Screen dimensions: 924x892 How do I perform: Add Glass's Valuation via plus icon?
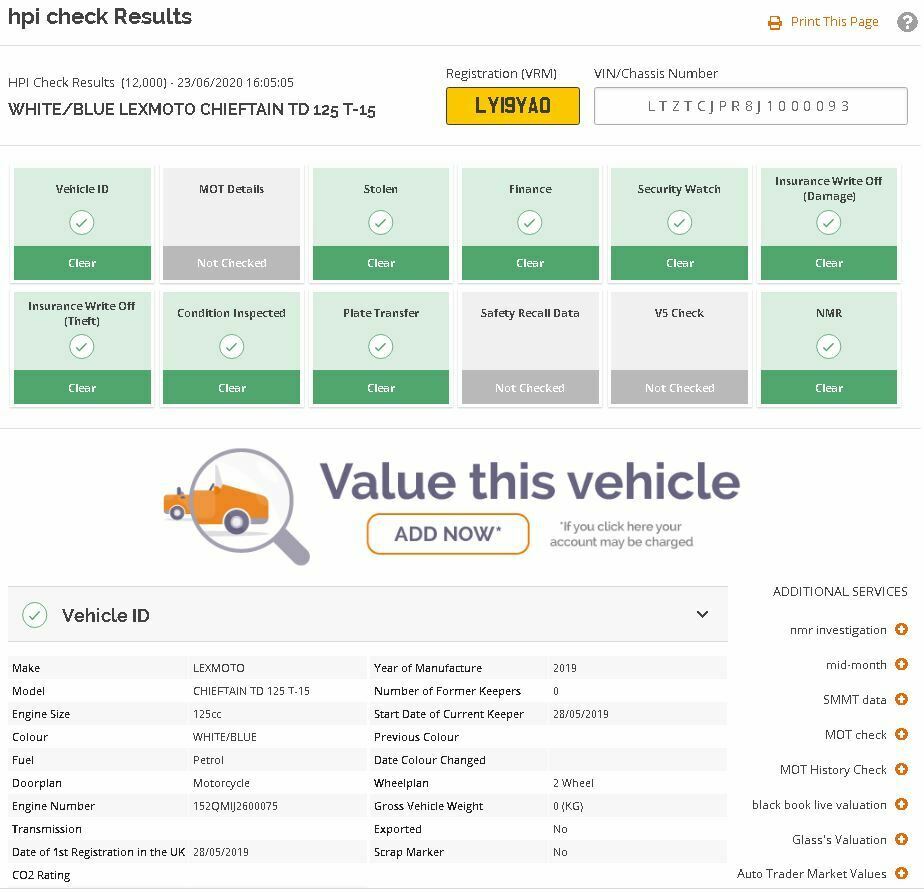point(901,839)
